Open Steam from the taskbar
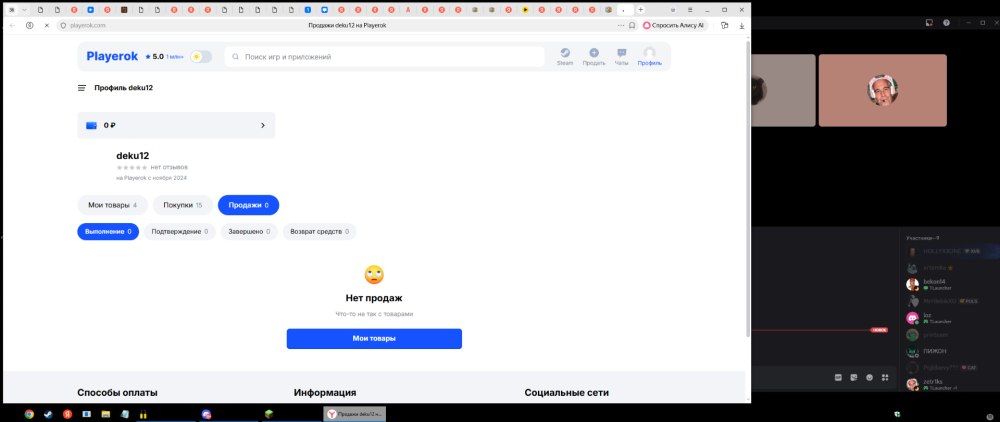This screenshot has width=1000, height=422. coord(48,414)
